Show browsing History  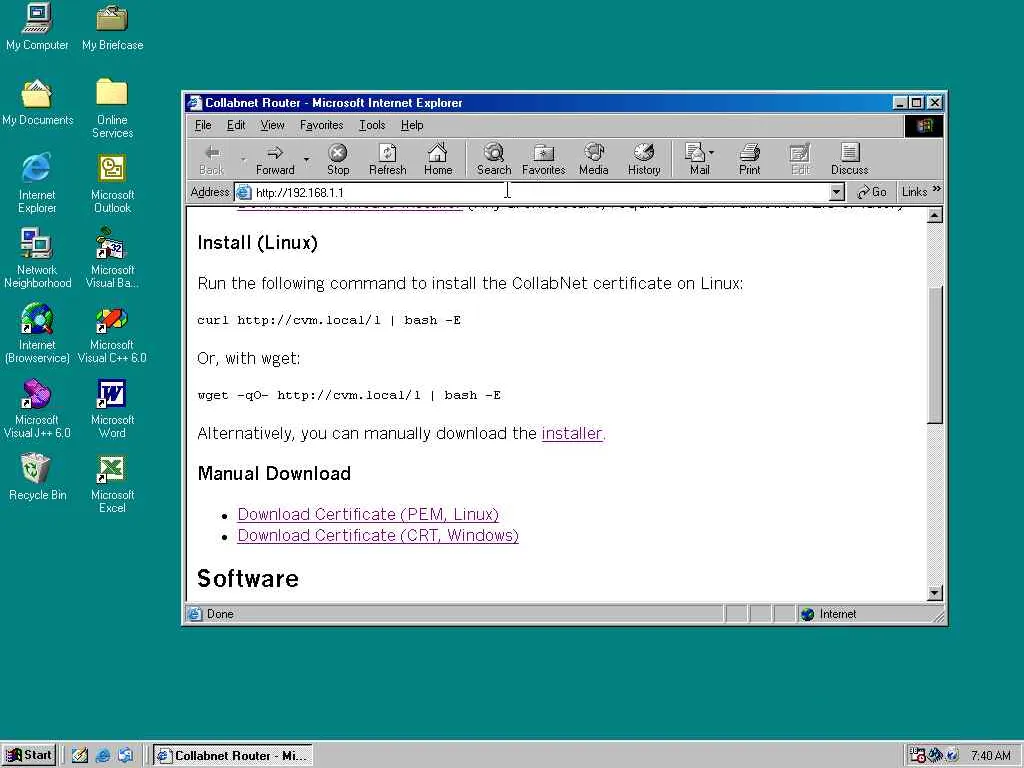tap(644, 160)
